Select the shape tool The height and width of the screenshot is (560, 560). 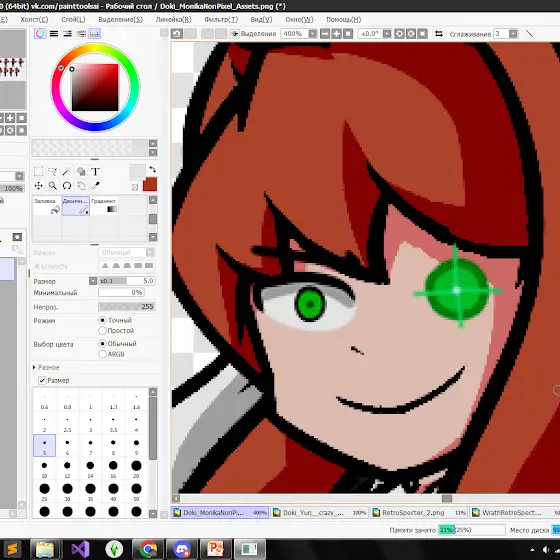tap(81, 171)
